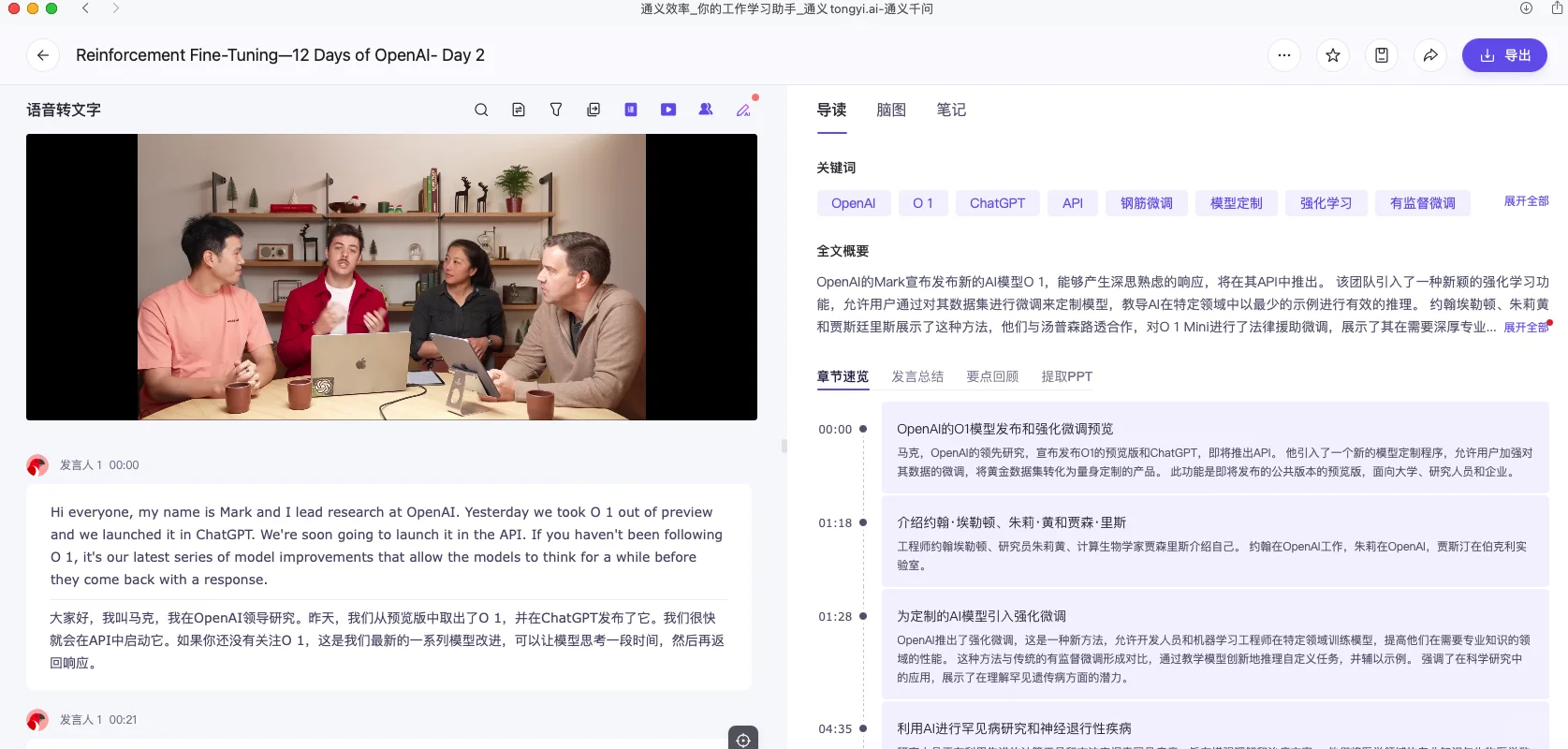The height and width of the screenshot is (749, 1568).
Task: Click the Chinese translation starting 大家好
Action: (x=388, y=640)
